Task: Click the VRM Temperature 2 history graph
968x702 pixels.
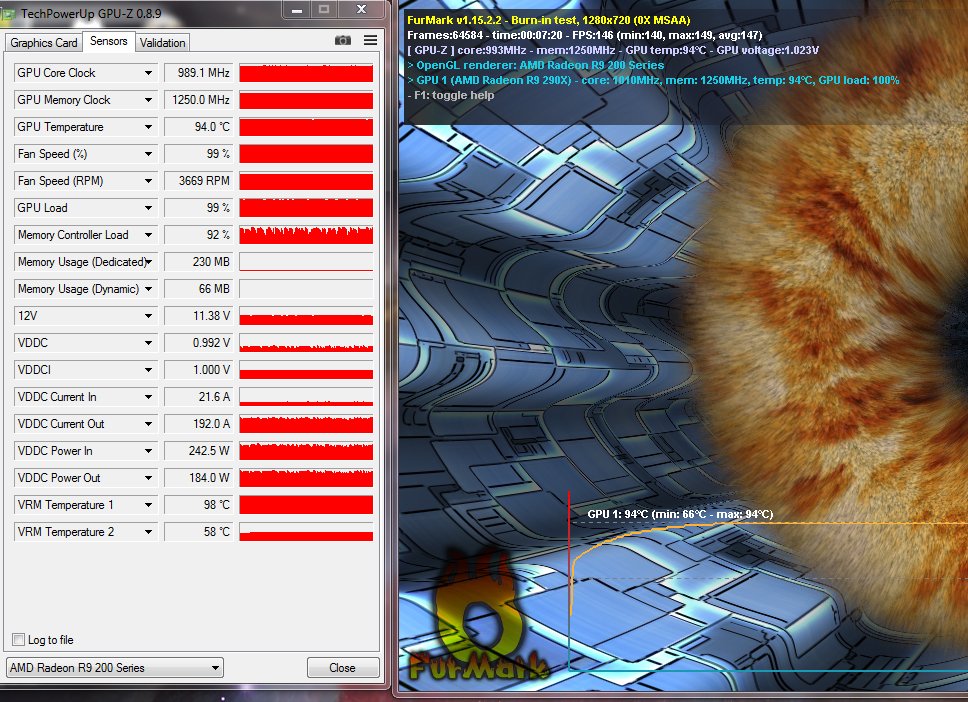Action: pos(306,532)
